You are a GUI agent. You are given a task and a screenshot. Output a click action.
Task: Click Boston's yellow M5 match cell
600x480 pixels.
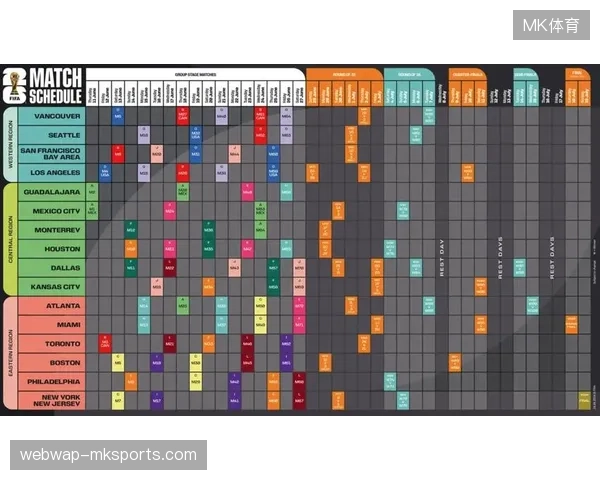(x=118, y=362)
